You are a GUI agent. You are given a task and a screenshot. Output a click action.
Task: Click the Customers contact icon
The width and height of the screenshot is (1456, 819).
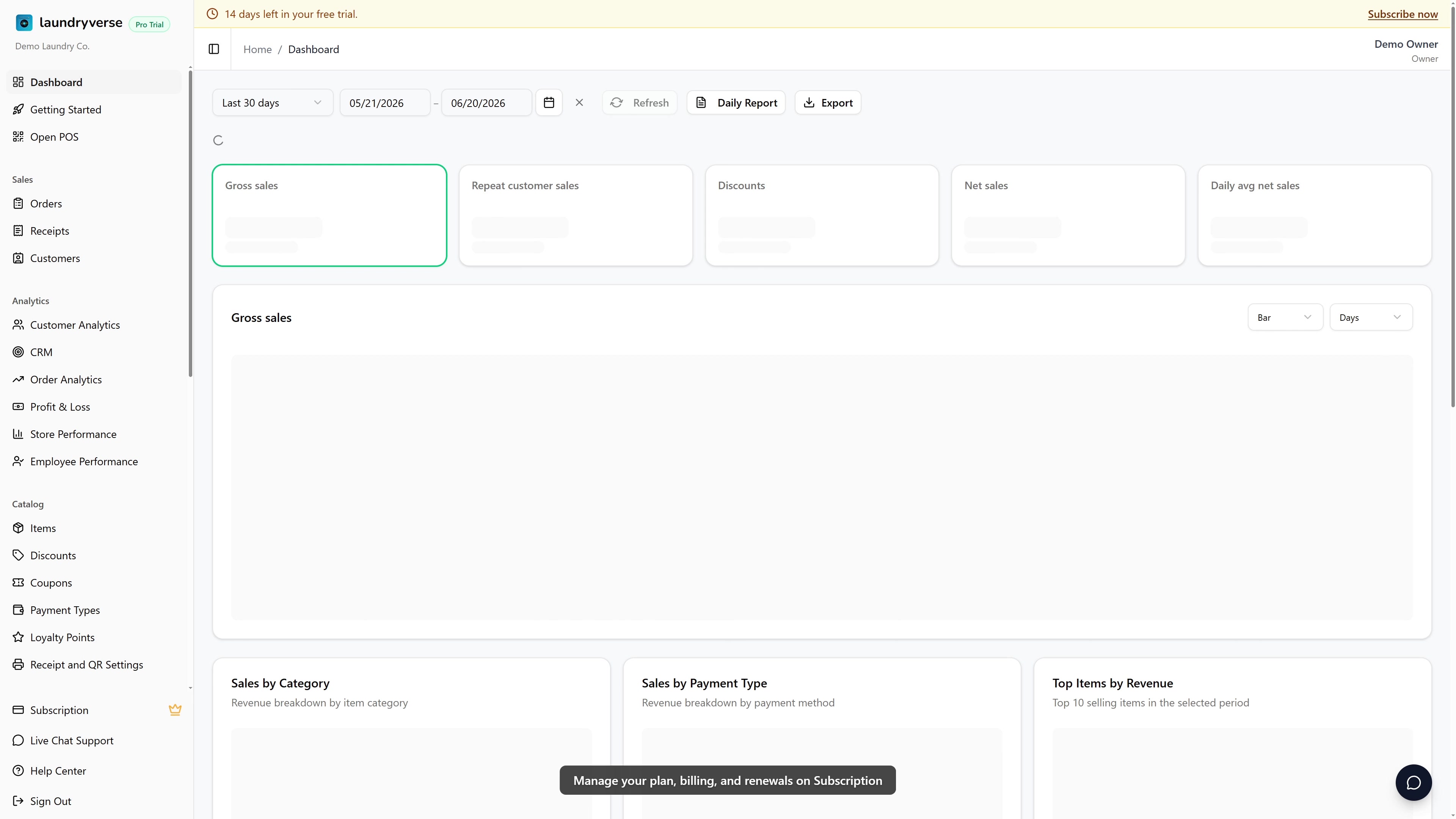[x=18, y=258]
